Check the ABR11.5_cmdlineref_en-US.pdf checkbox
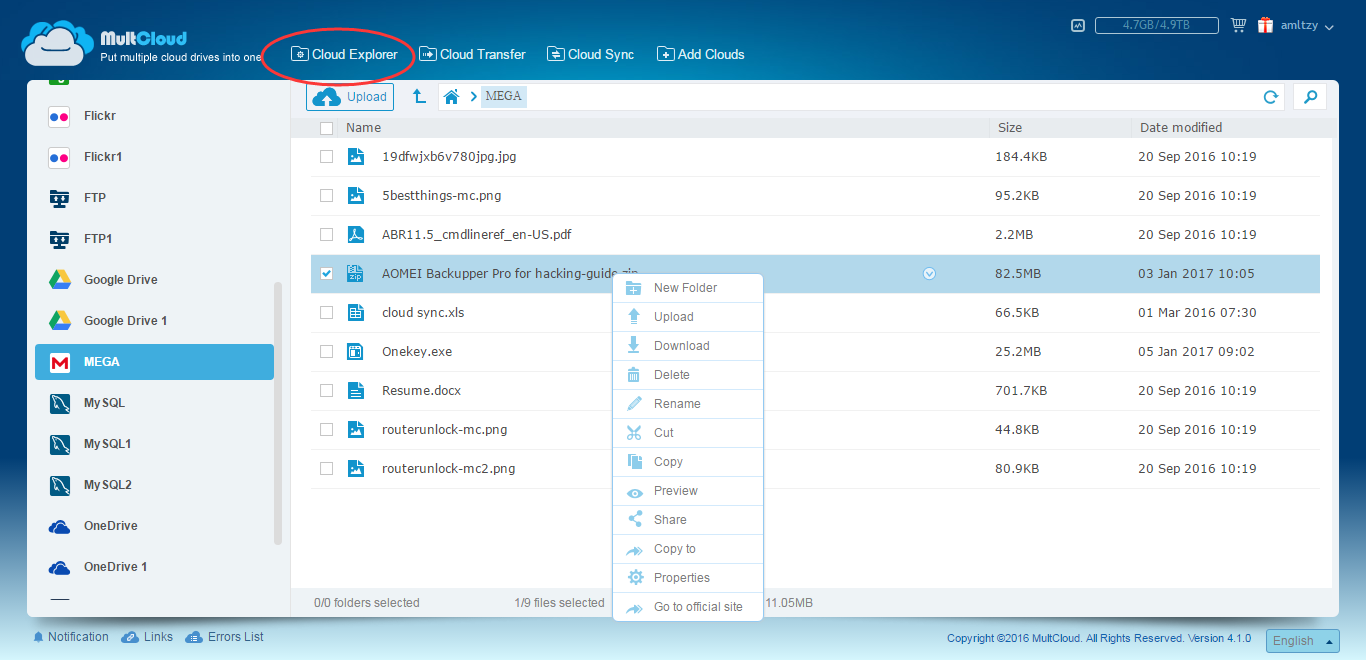1366x660 pixels. 326,235
